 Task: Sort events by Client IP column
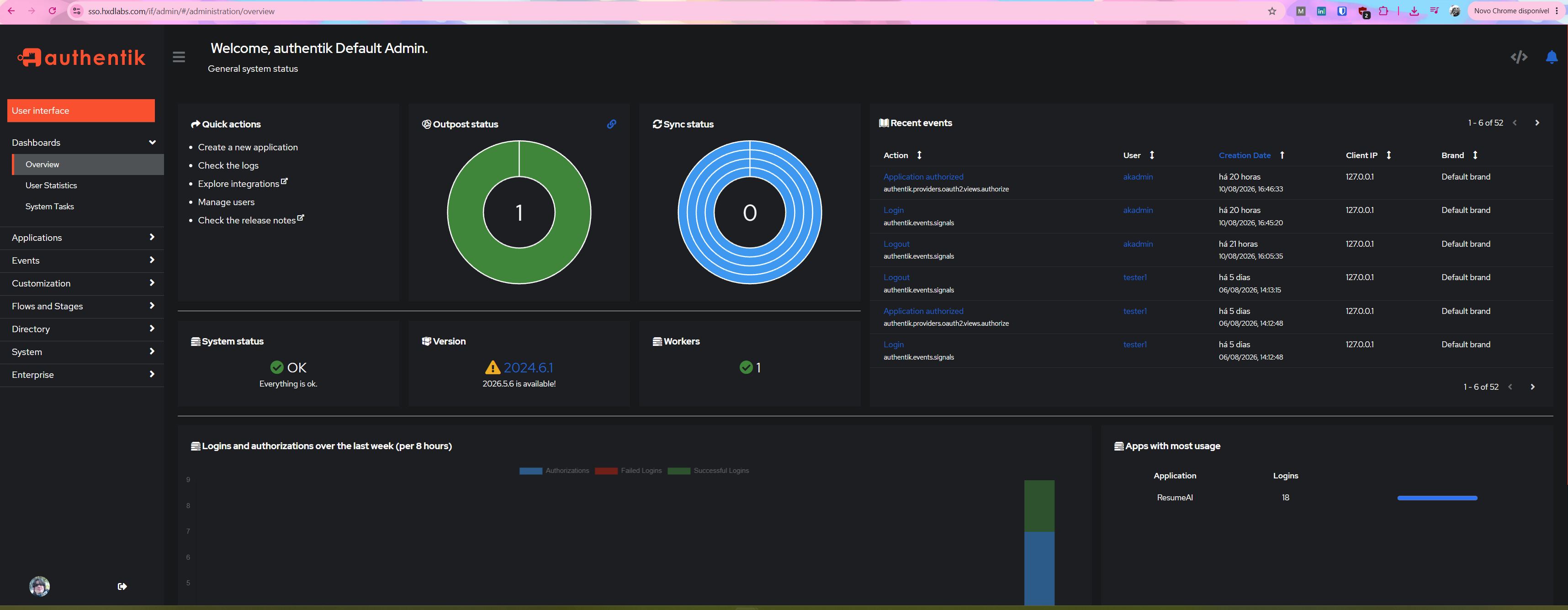point(1368,155)
